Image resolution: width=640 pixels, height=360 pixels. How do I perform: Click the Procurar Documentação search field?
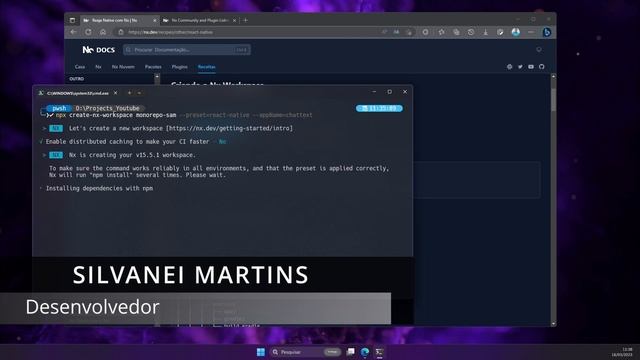point(187,50)
